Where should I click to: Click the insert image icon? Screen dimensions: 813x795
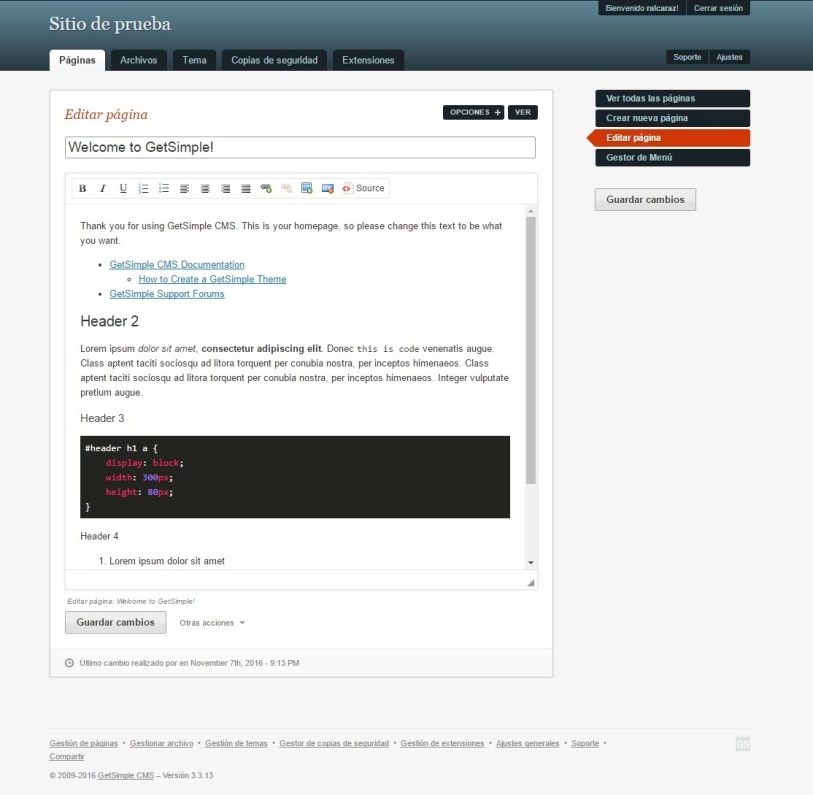click(x=307, y=188)
